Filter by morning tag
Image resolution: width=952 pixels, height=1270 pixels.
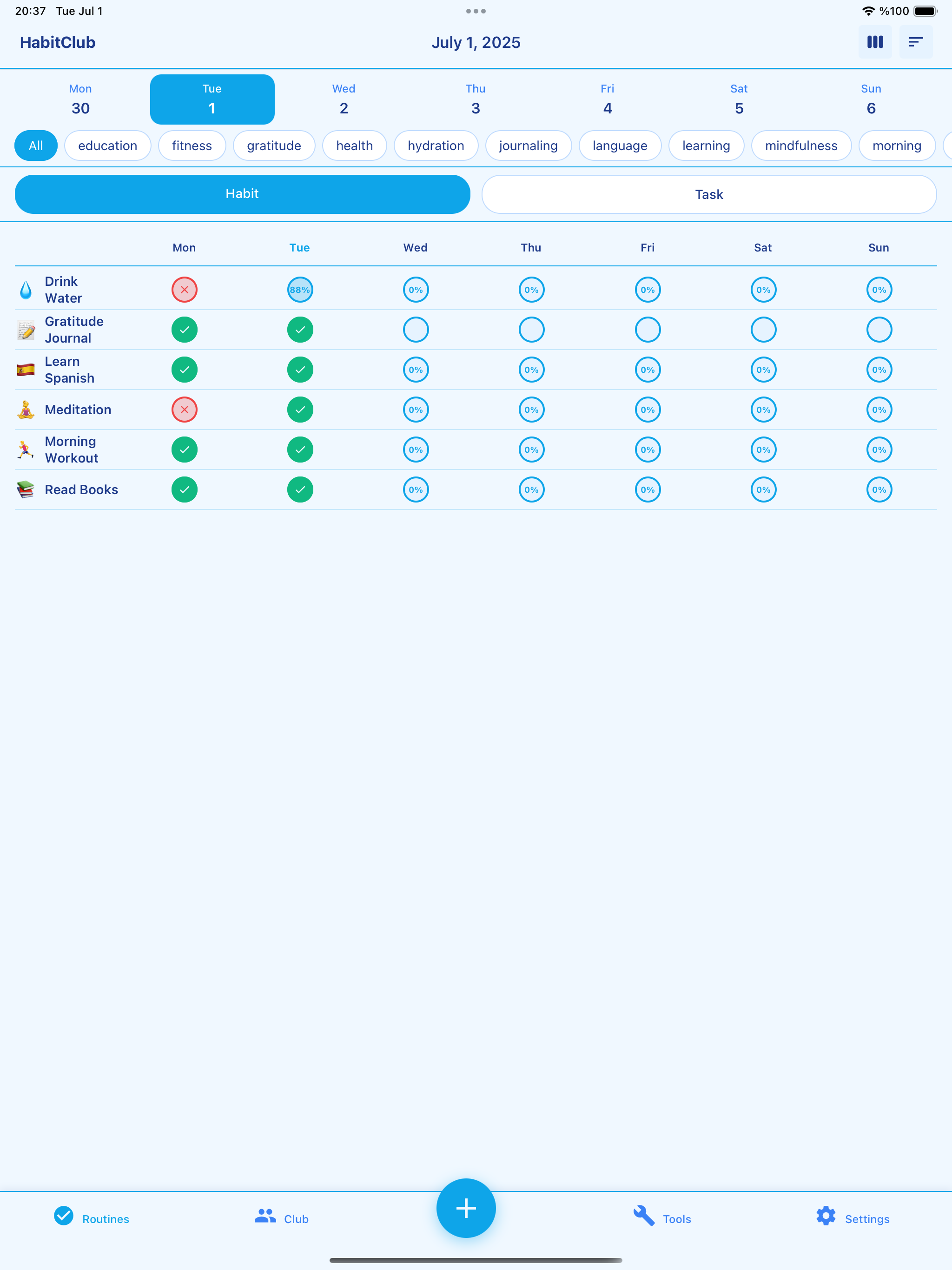[897, 146]
